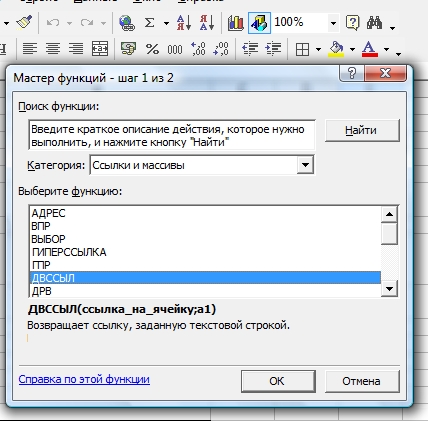Open the zoom 100% dropdown
This screenshot has width=428, height=421.
point(333,23)
